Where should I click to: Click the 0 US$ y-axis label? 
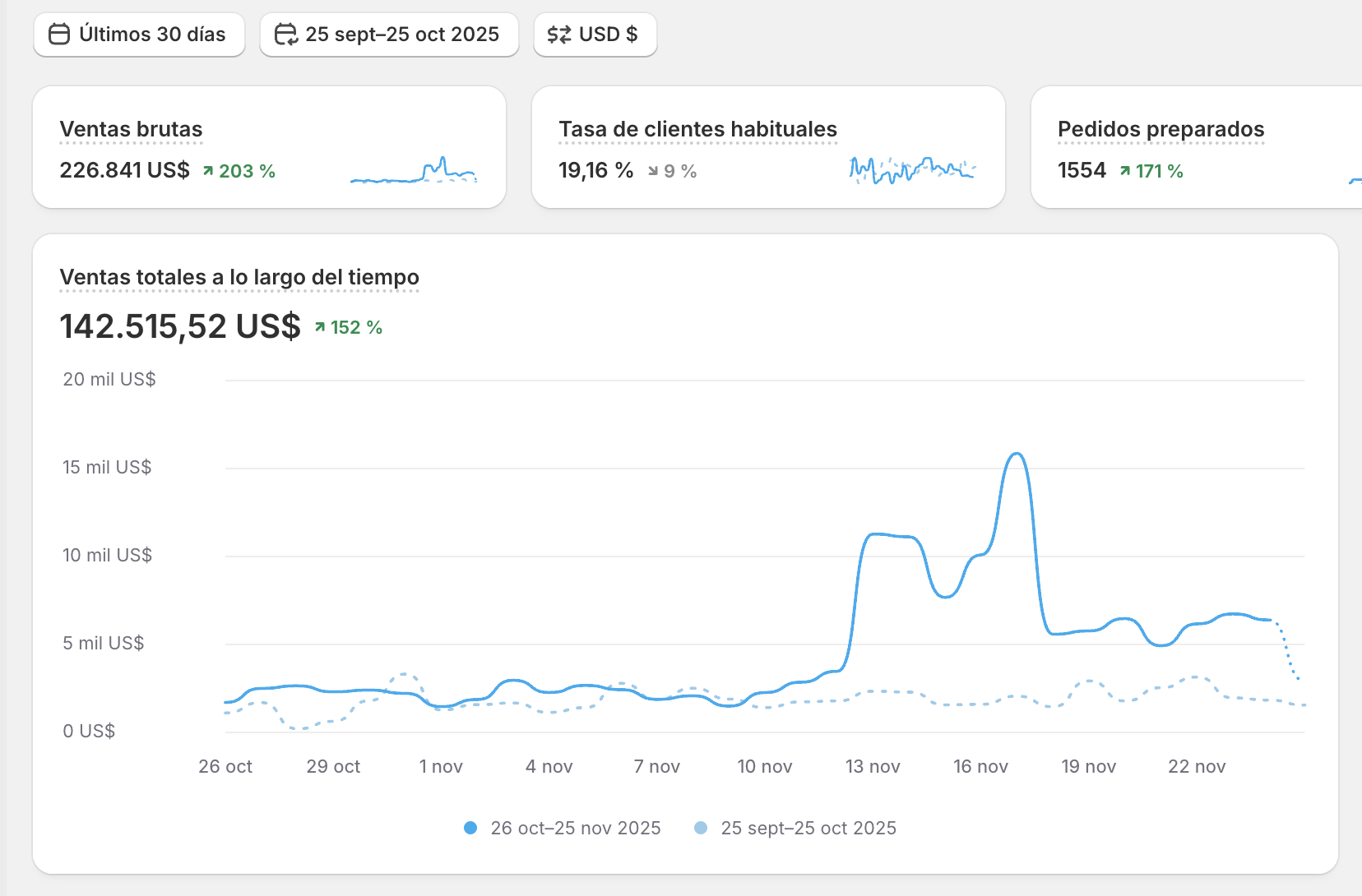pyautogui.click(x=89, y=731)
